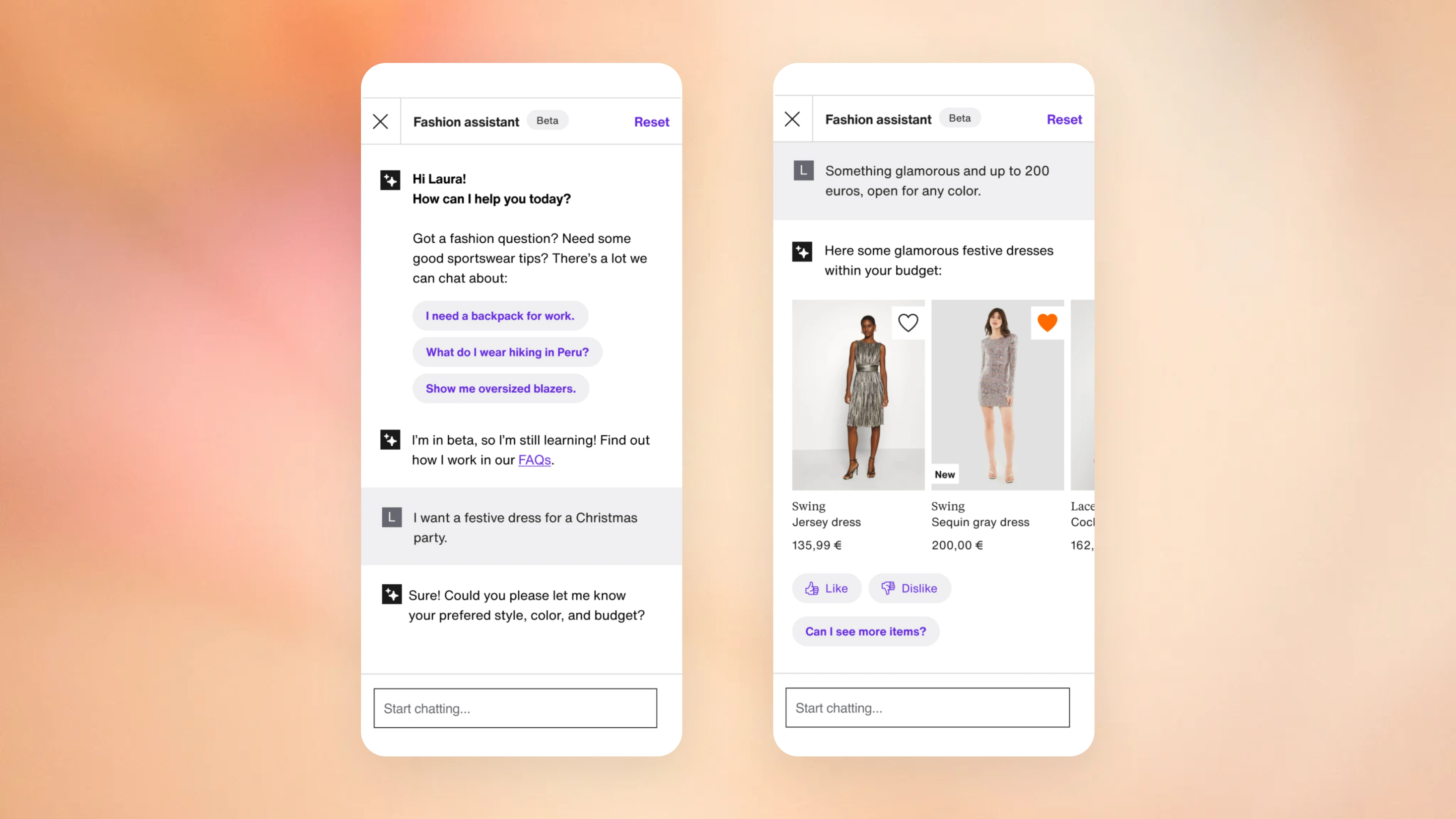1456x819 pixels.
Task: Select 'Show me oversized blazers' suggestion
Action: point(500,388)
